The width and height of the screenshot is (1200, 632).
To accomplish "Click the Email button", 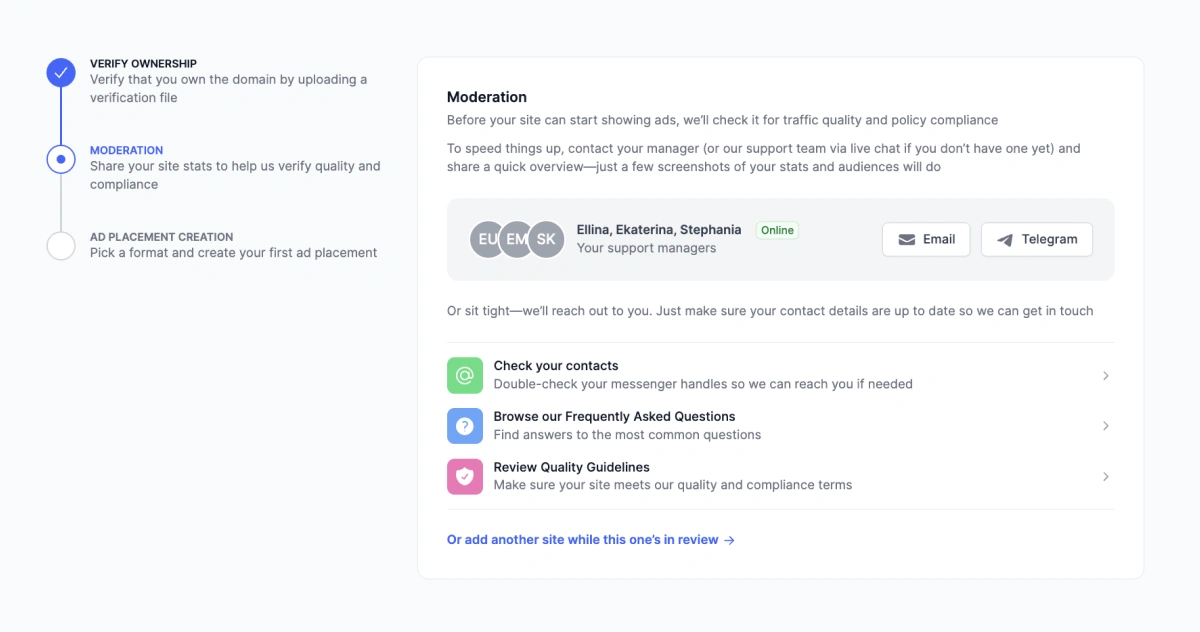I will tap(926, 239).
